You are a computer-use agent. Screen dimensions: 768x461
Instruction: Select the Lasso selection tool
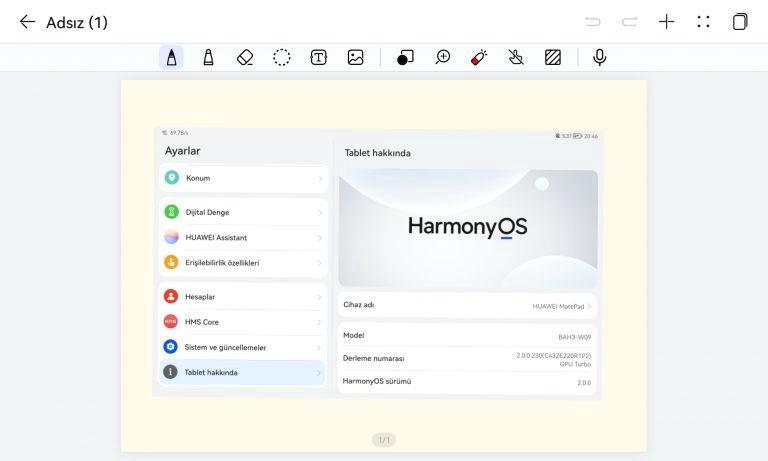(282, 57)
